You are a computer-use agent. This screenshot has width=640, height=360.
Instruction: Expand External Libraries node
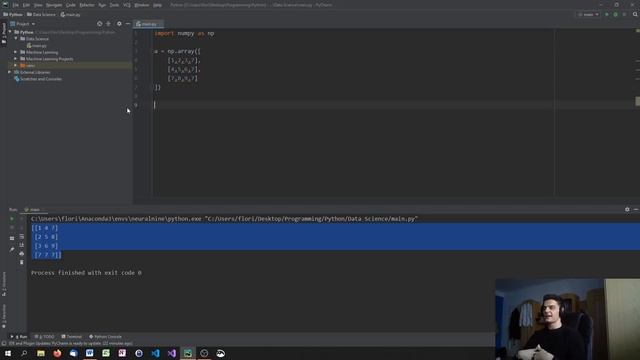(10, 72)
